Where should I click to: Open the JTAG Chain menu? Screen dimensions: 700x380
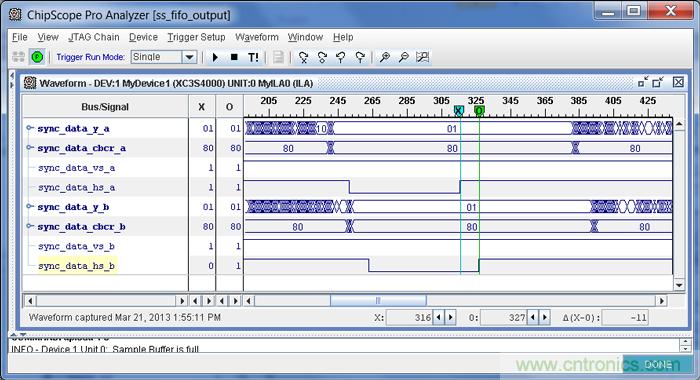tap(94, 37)
